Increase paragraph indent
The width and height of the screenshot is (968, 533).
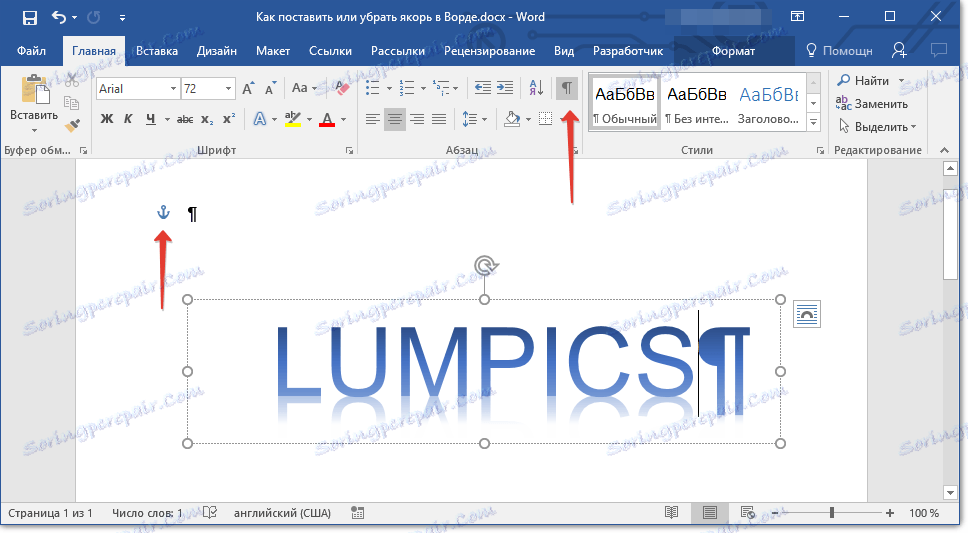tap(505, 88)
